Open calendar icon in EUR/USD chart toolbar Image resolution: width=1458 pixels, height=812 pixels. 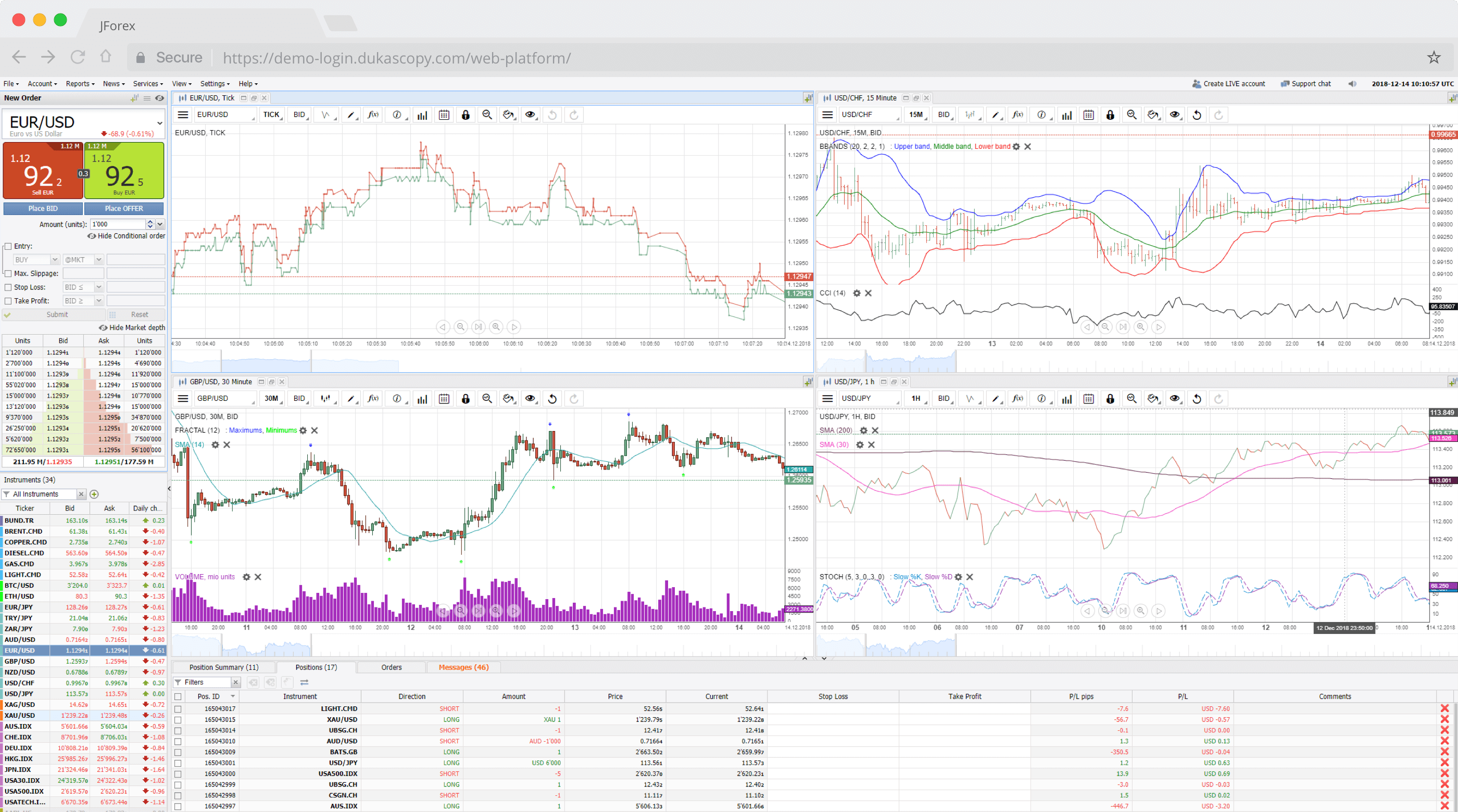click(444, 115)
